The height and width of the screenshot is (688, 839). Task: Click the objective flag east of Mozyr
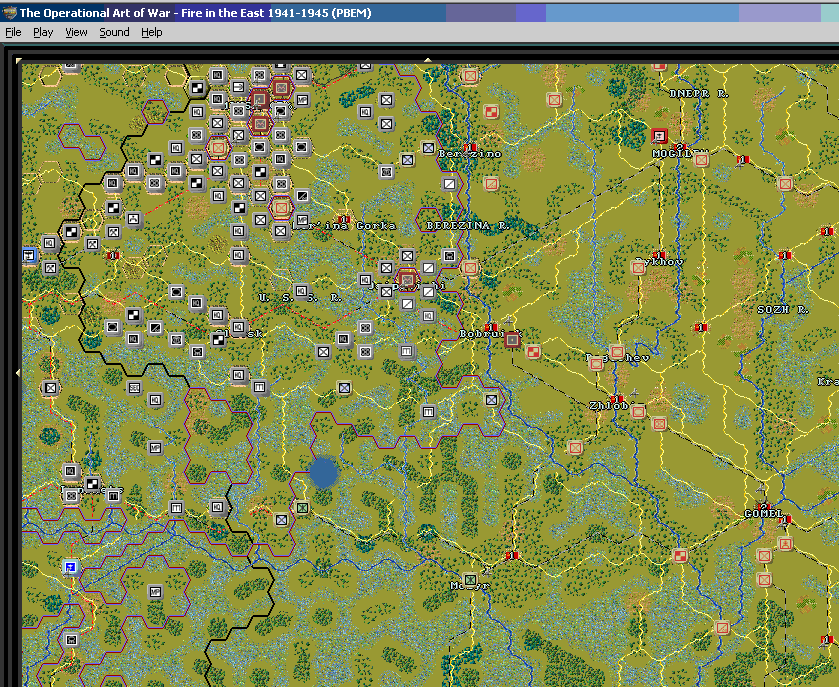tap(512, 556)
